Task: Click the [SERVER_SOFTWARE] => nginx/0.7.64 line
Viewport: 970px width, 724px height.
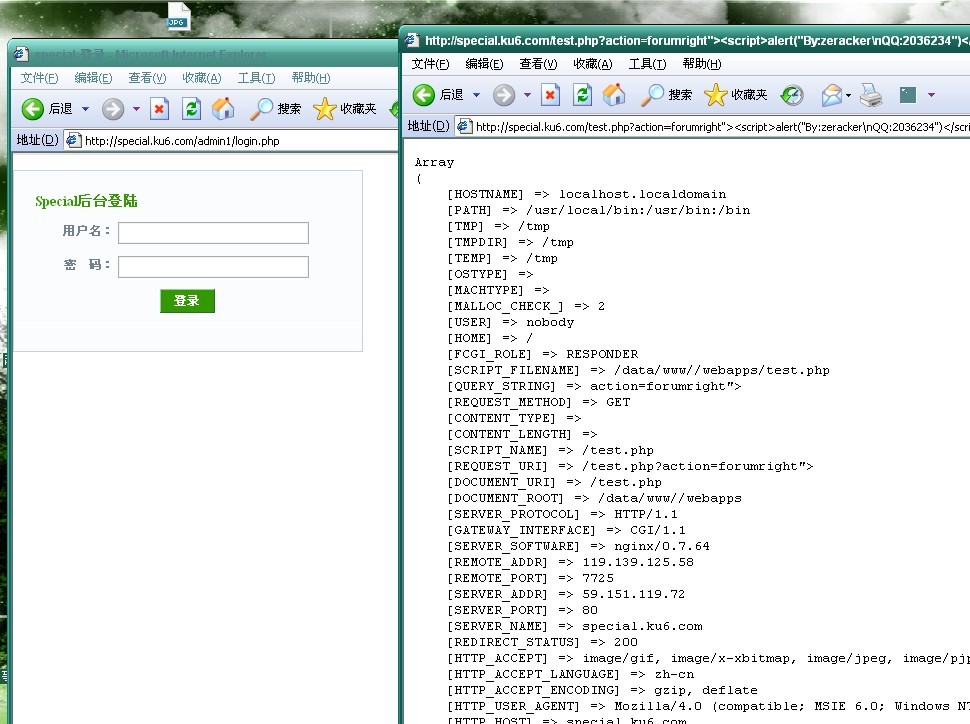Action: pos(578,546)
